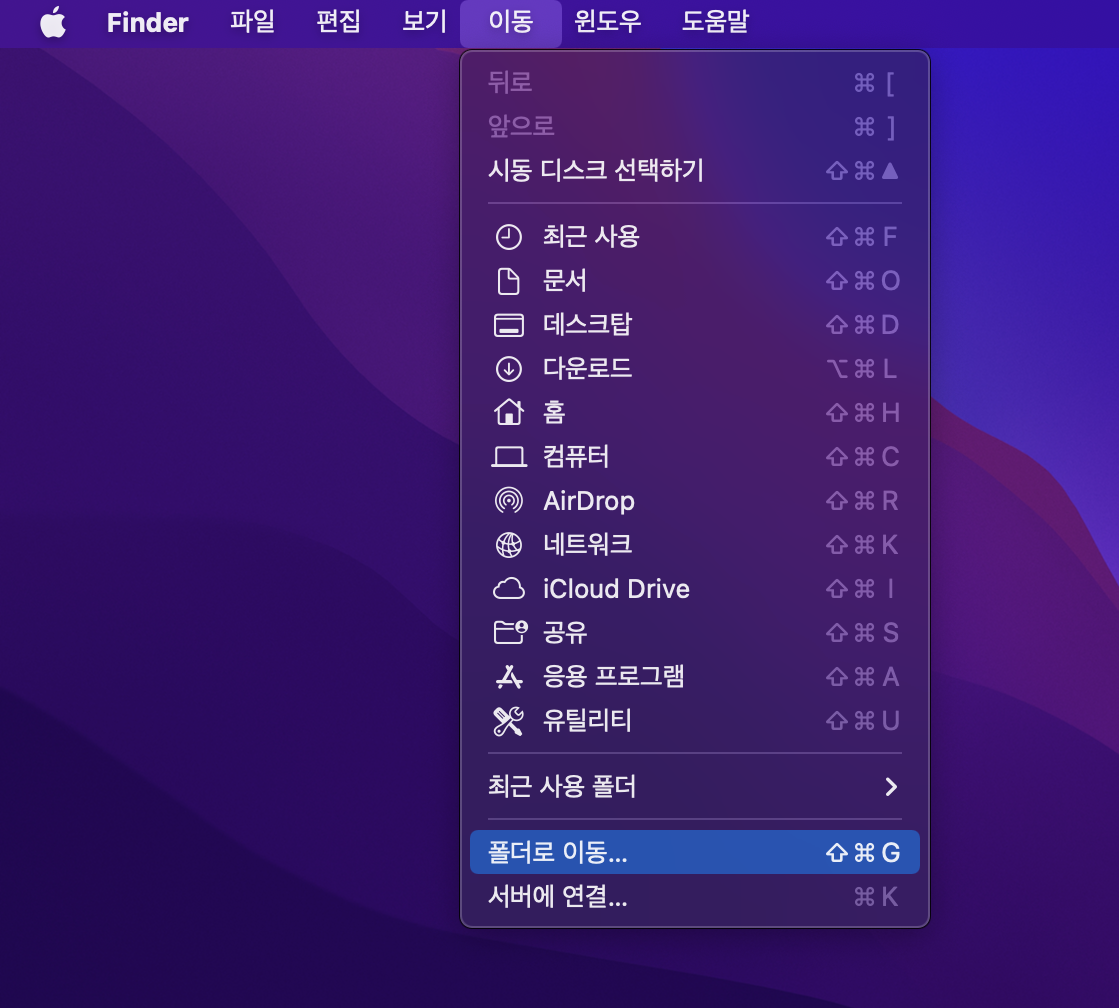Open the 도움말 menu
This screenshot has width=1119, height=1008.
(716, 22)
